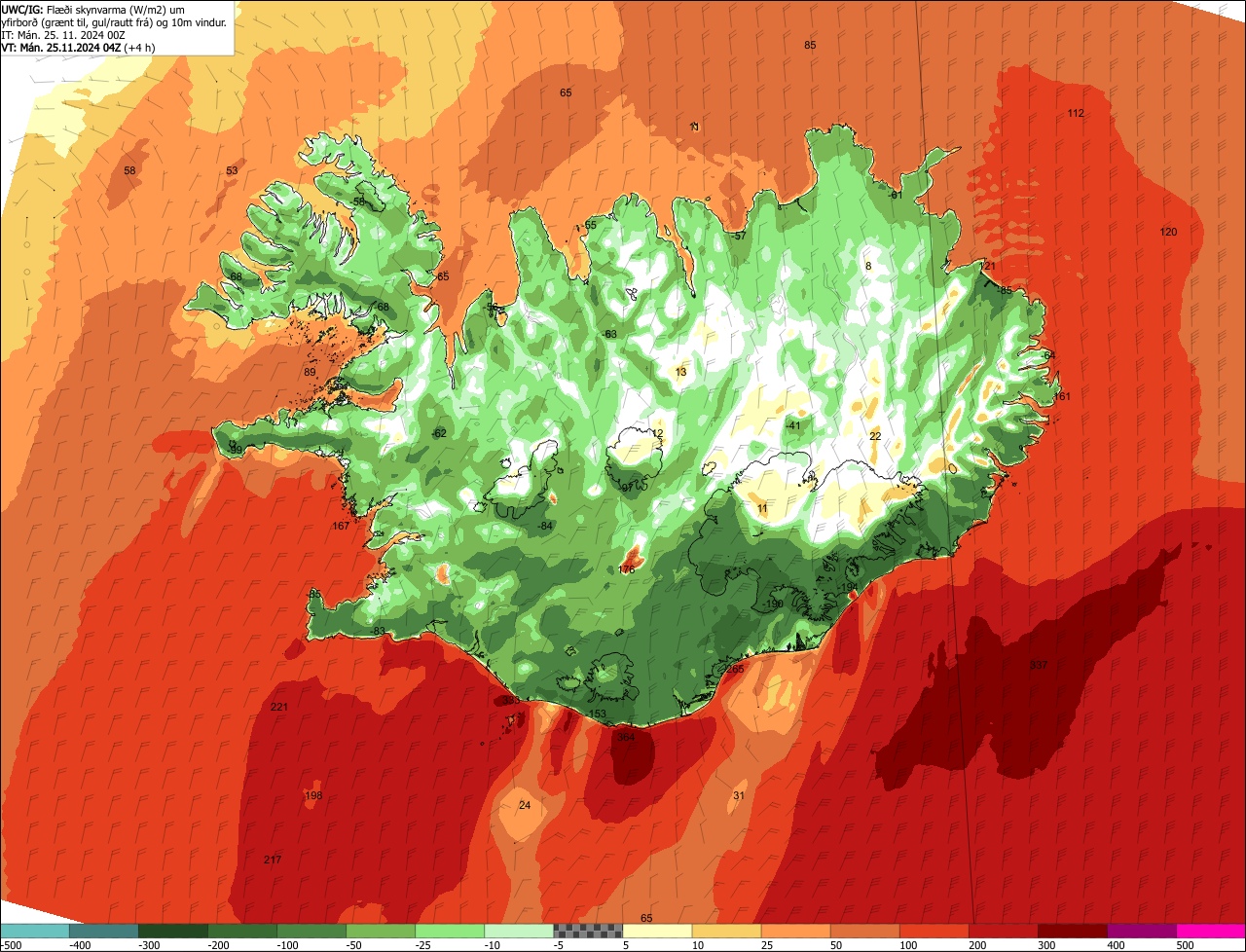Click the 337 value in the dark-red sea area
The height and width of the screenshot is (952, 1246).
coord(1039,665)
